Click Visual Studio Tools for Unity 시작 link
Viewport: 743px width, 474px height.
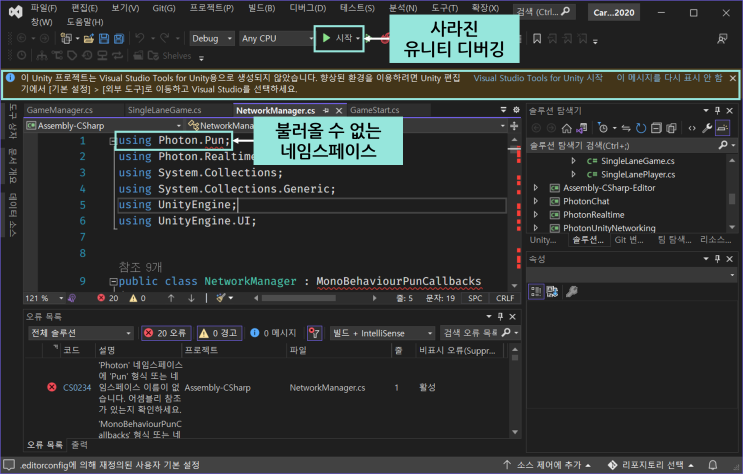pos(538,78)
